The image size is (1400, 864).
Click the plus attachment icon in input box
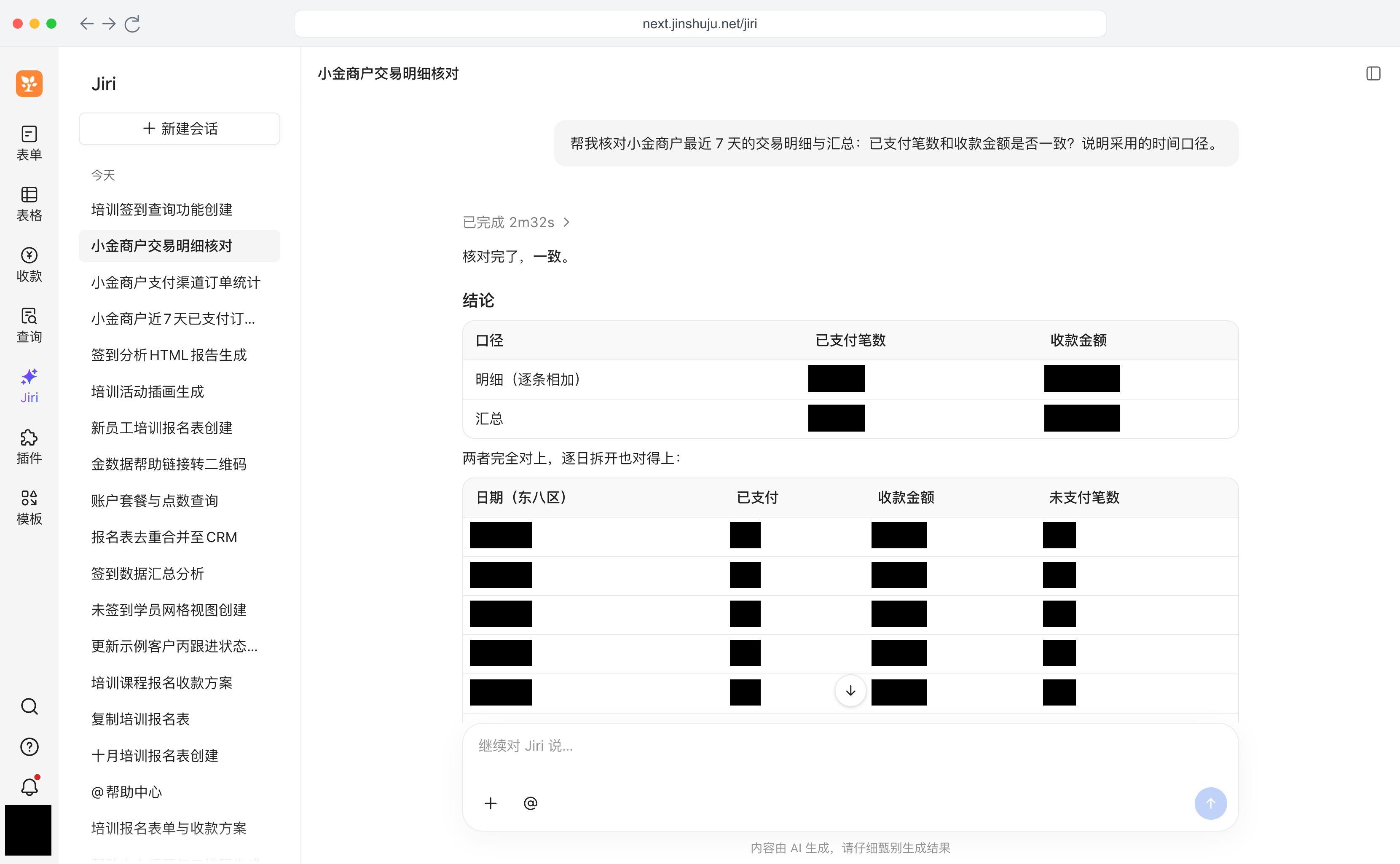click(x=490, y=803)
